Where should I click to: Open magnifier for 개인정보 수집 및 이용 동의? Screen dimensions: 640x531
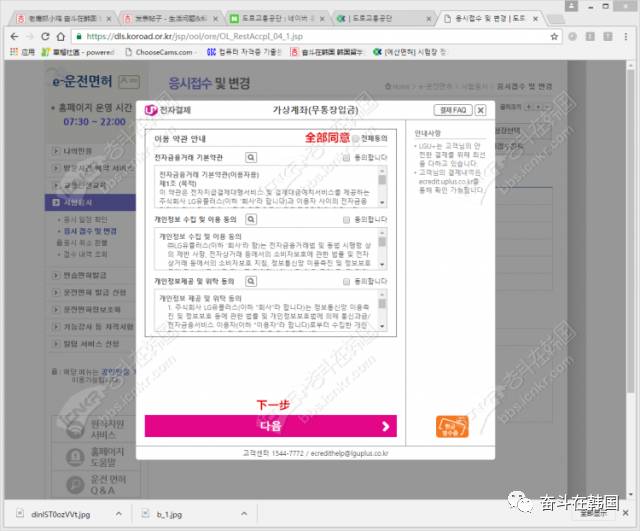click(251, 220)
